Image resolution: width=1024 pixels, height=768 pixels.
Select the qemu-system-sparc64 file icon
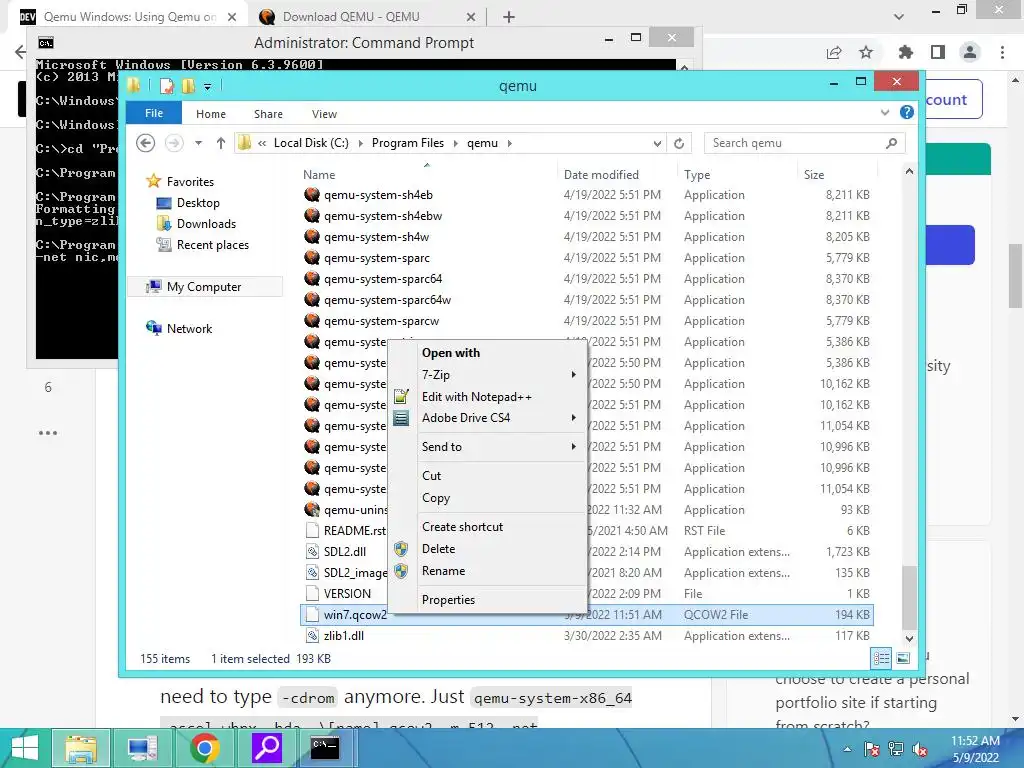(312, 279)
